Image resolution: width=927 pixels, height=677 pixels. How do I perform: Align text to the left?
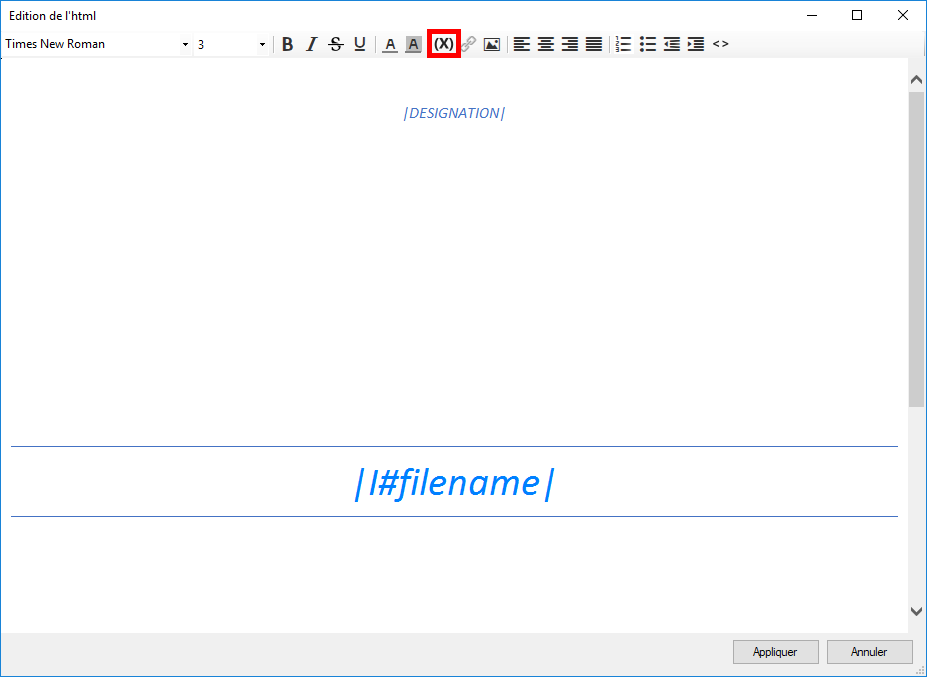(x=522, y=44)
